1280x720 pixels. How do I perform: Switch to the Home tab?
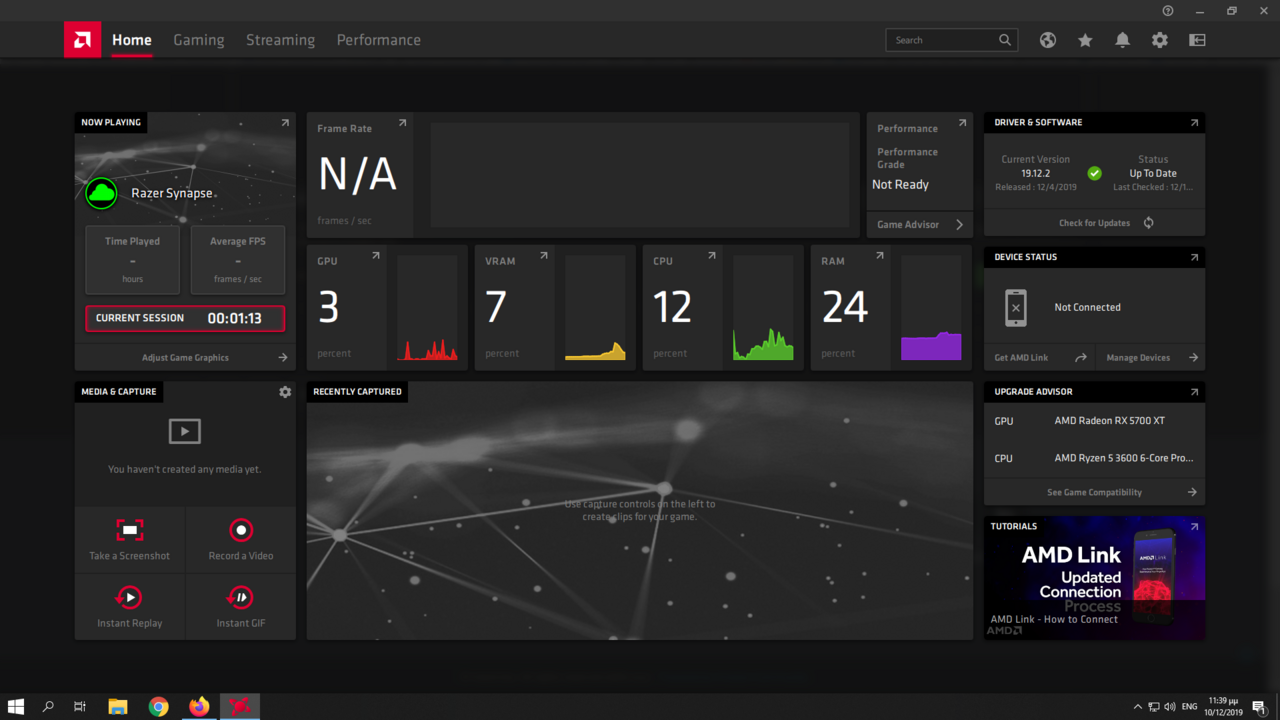pos(132,40)
